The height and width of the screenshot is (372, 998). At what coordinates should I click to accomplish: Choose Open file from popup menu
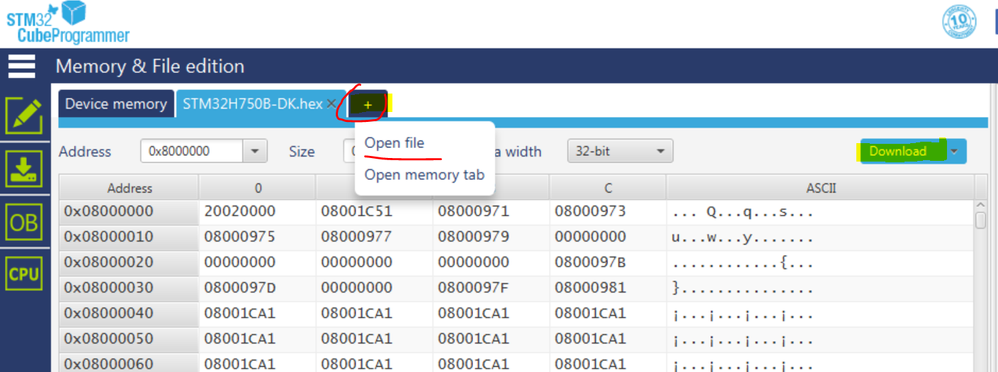tap(394, 143)
